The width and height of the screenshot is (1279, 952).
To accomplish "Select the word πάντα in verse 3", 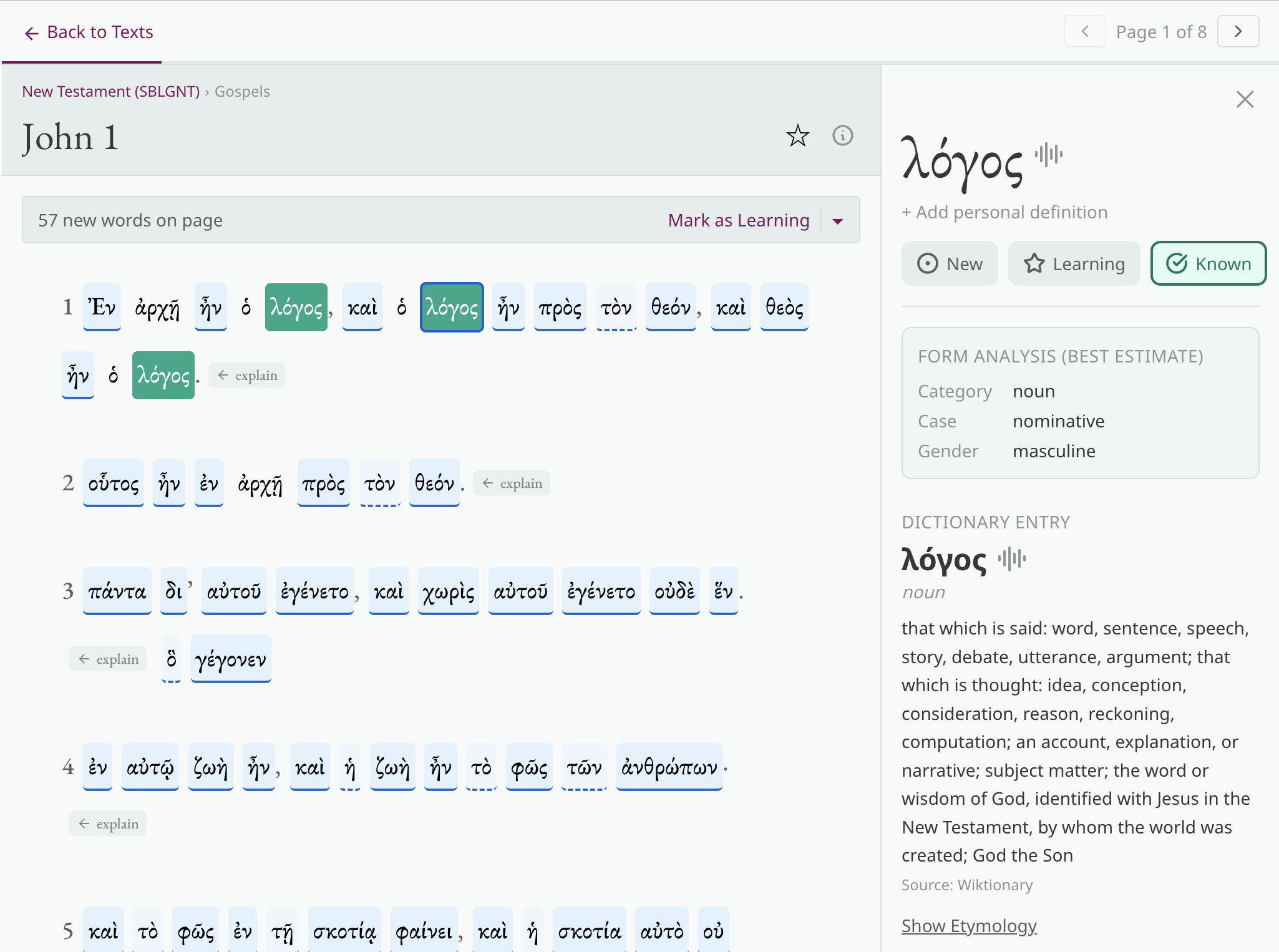I will coord(117,591).
